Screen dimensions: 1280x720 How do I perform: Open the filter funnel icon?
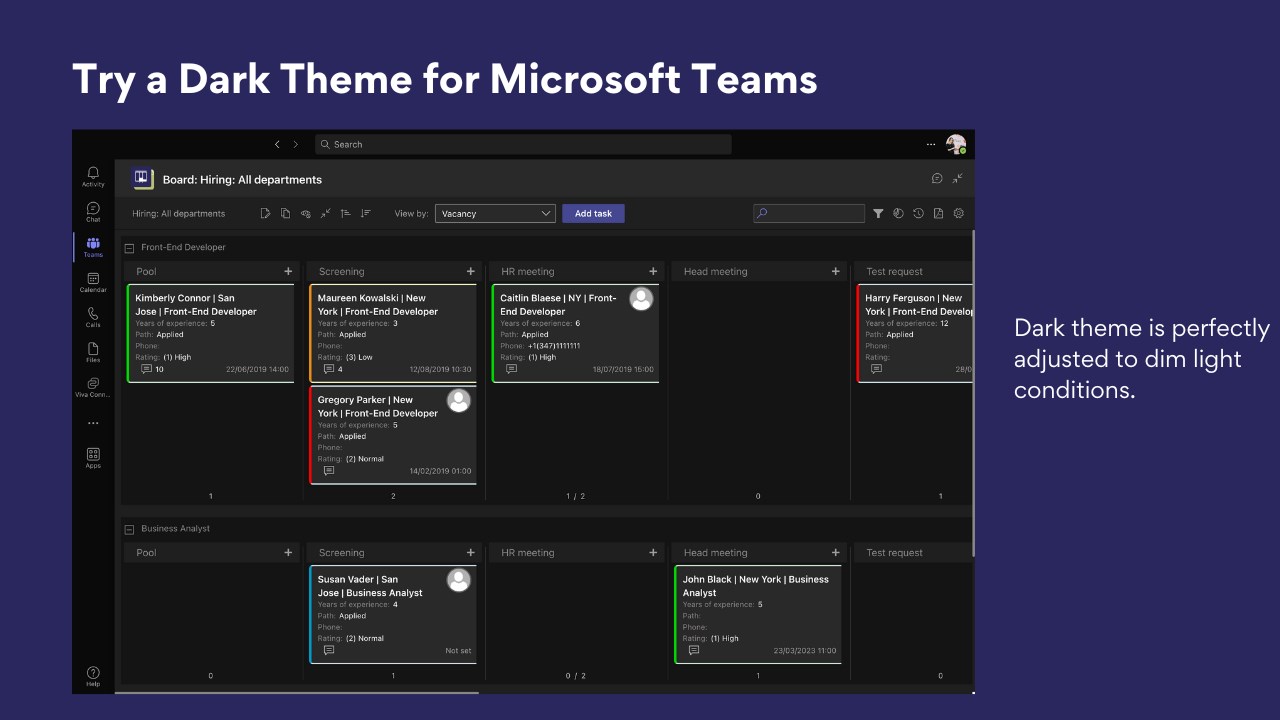pyautogui.click(x=878, y=213)
